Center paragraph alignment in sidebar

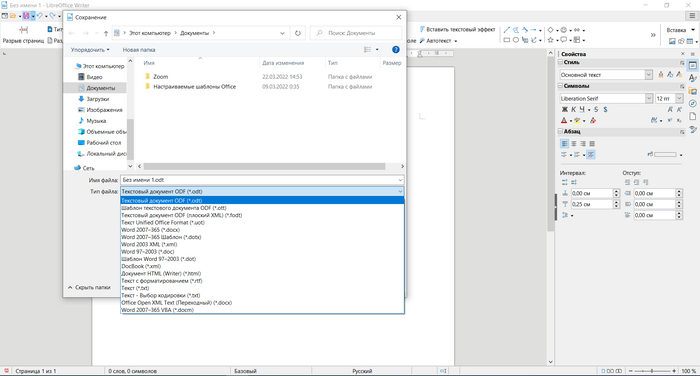[x=574, y=144]
